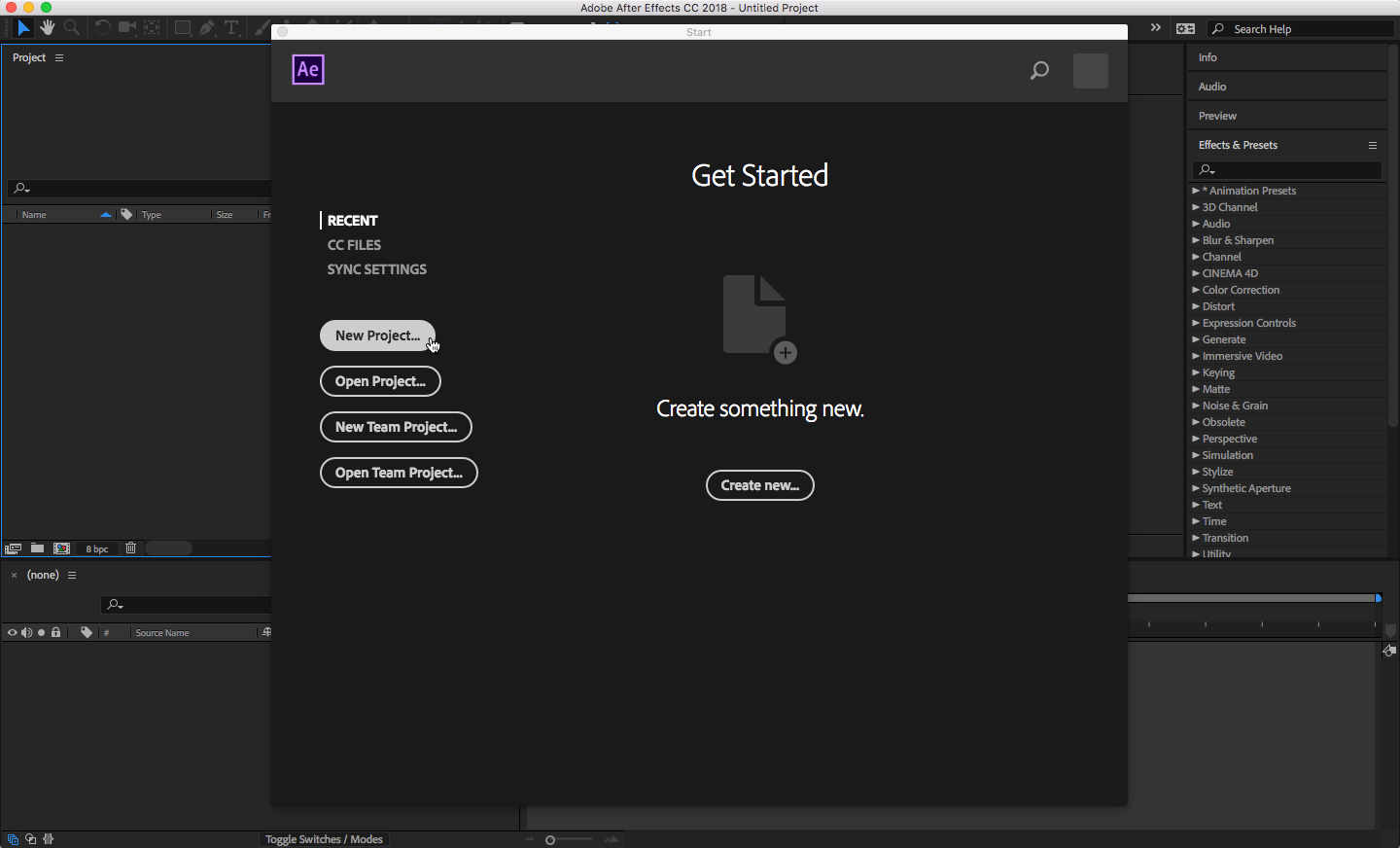The image size is (1400, 848).
Task: Open the SYNC SETTINGS tab
Action: [376, 269]
